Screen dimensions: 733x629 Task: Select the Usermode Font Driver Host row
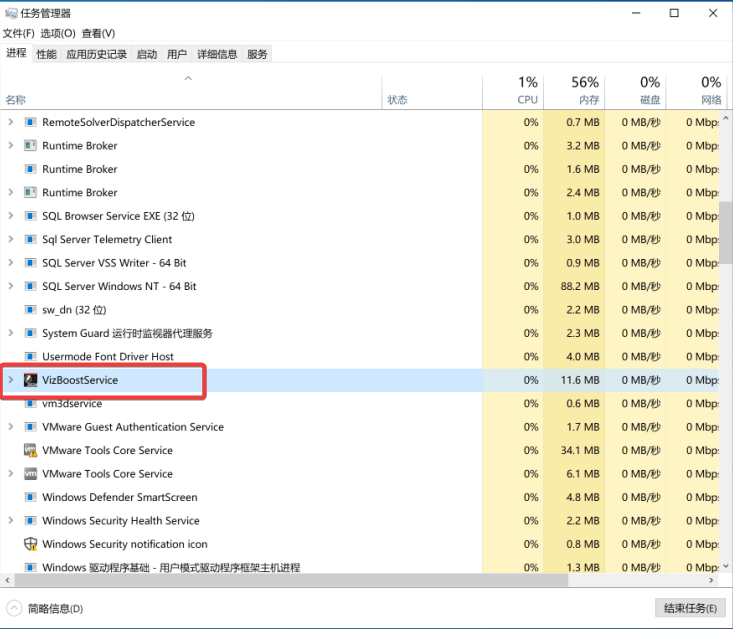point(359,357)
